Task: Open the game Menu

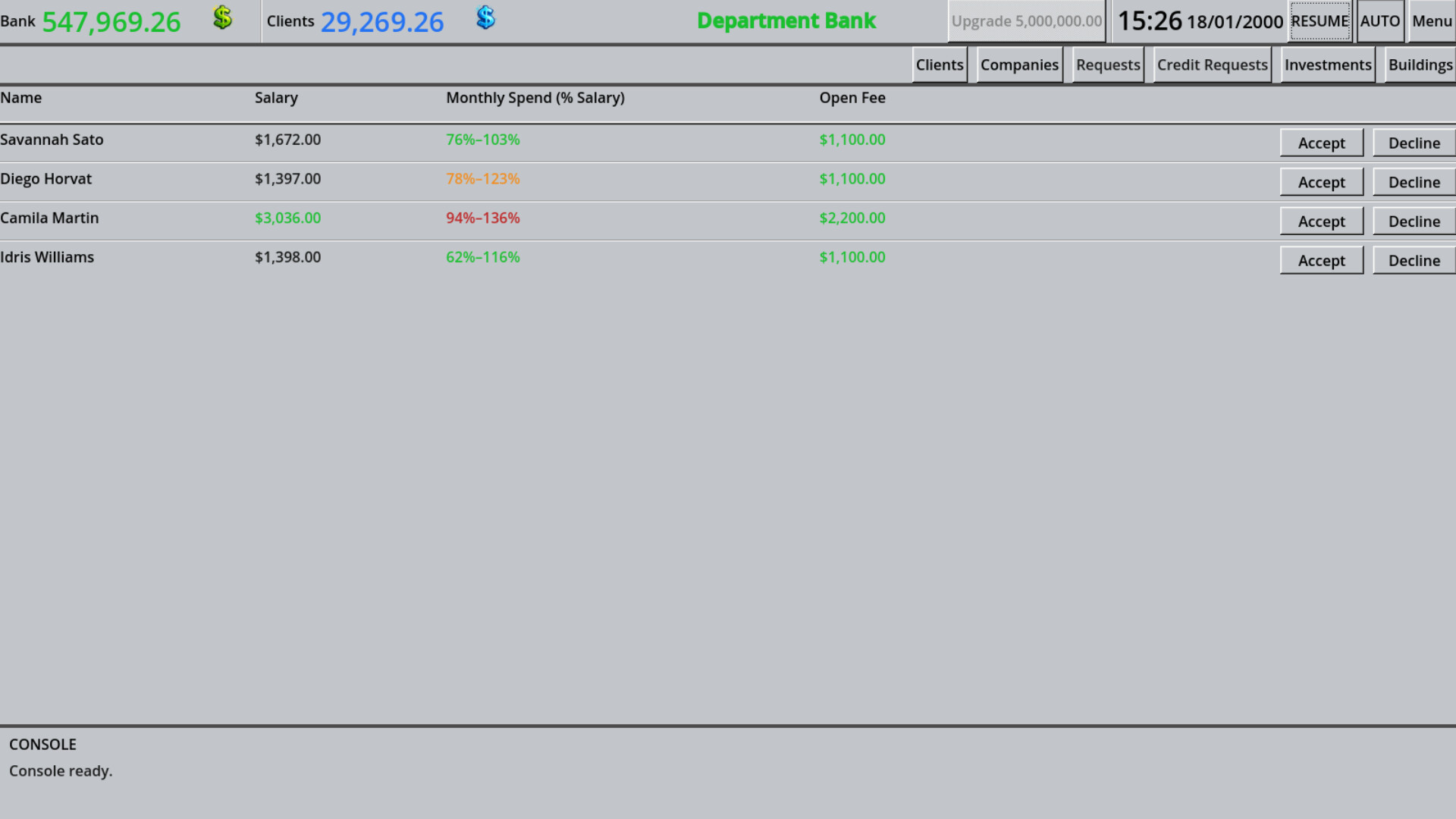Action: coord(1431,21)
